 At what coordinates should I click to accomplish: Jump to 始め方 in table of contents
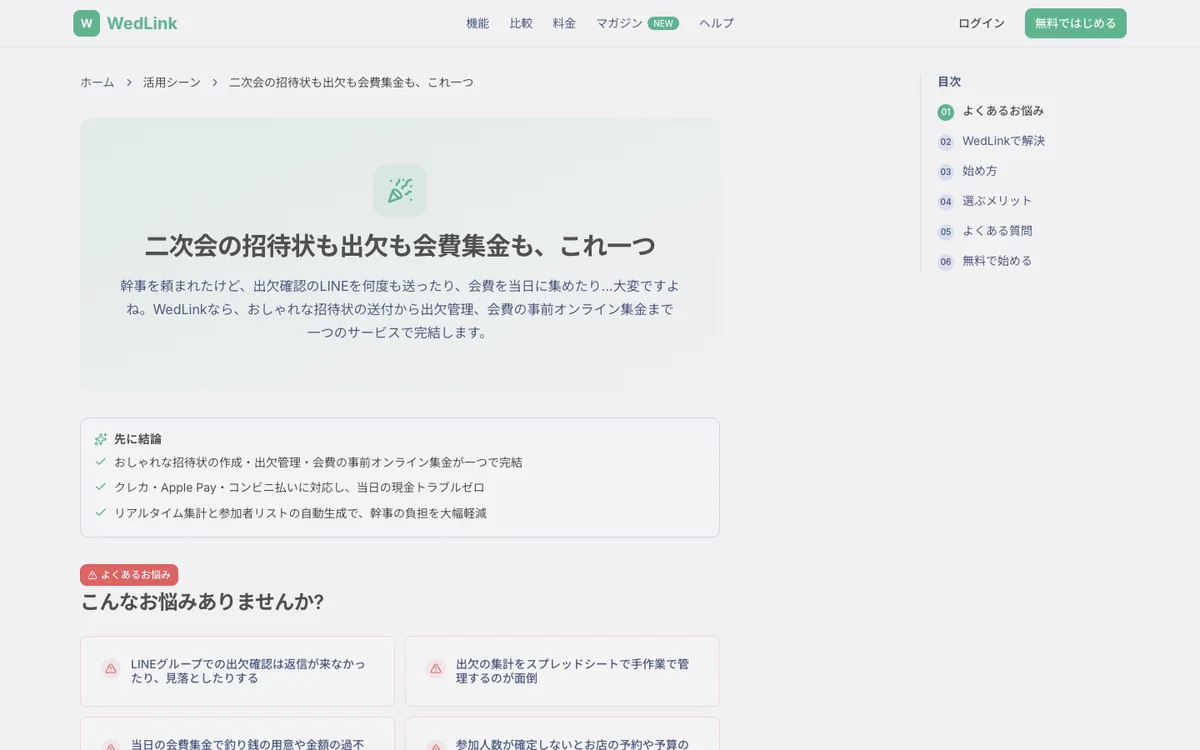point(980,171)
